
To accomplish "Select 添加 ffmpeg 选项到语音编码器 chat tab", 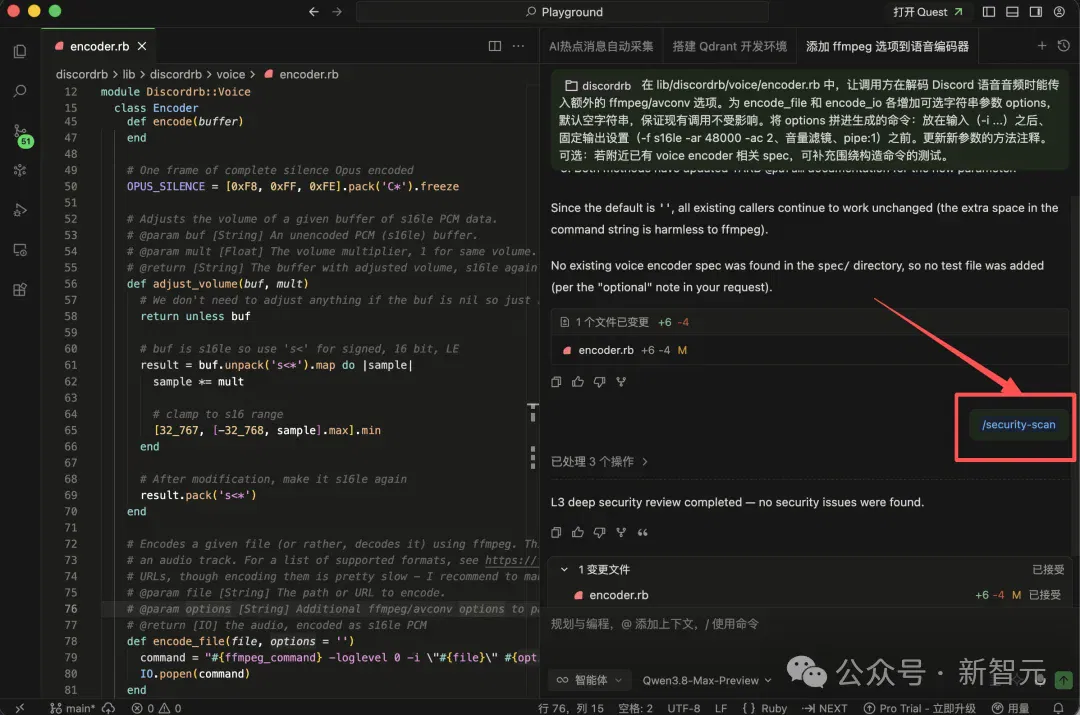I will (x=887, y=46).
